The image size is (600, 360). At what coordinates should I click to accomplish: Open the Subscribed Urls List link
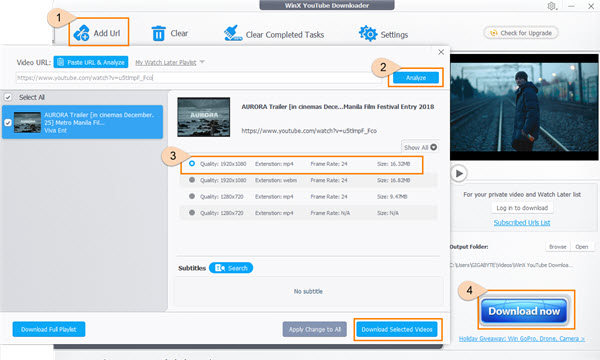pos(522,223)
